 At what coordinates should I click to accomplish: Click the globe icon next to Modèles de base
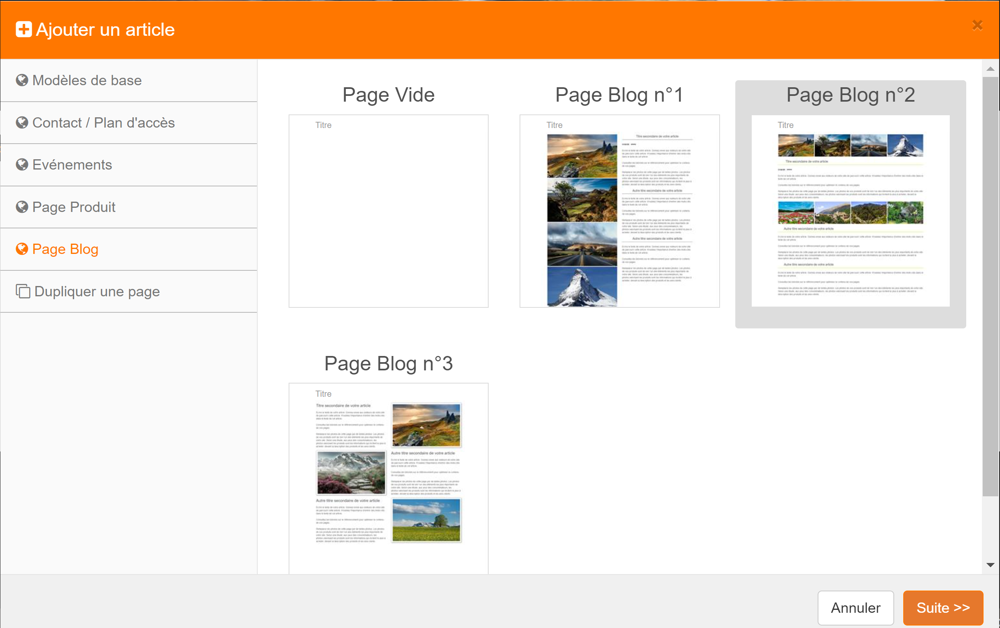pyautogui.click(x=22, y=81)
